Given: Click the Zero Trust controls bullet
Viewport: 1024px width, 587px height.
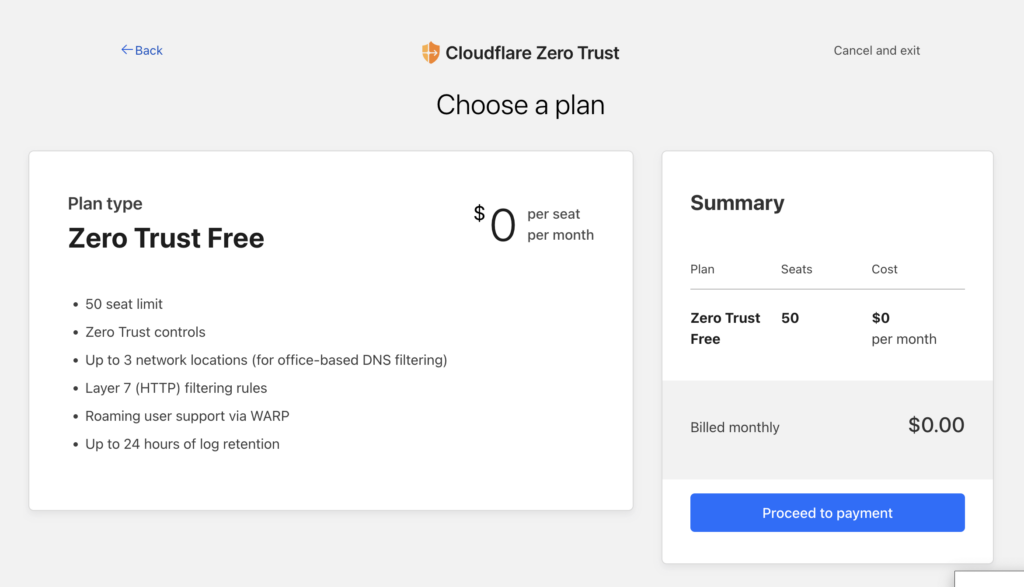Looking at the screenshot, I should click(x=145, y=332).
